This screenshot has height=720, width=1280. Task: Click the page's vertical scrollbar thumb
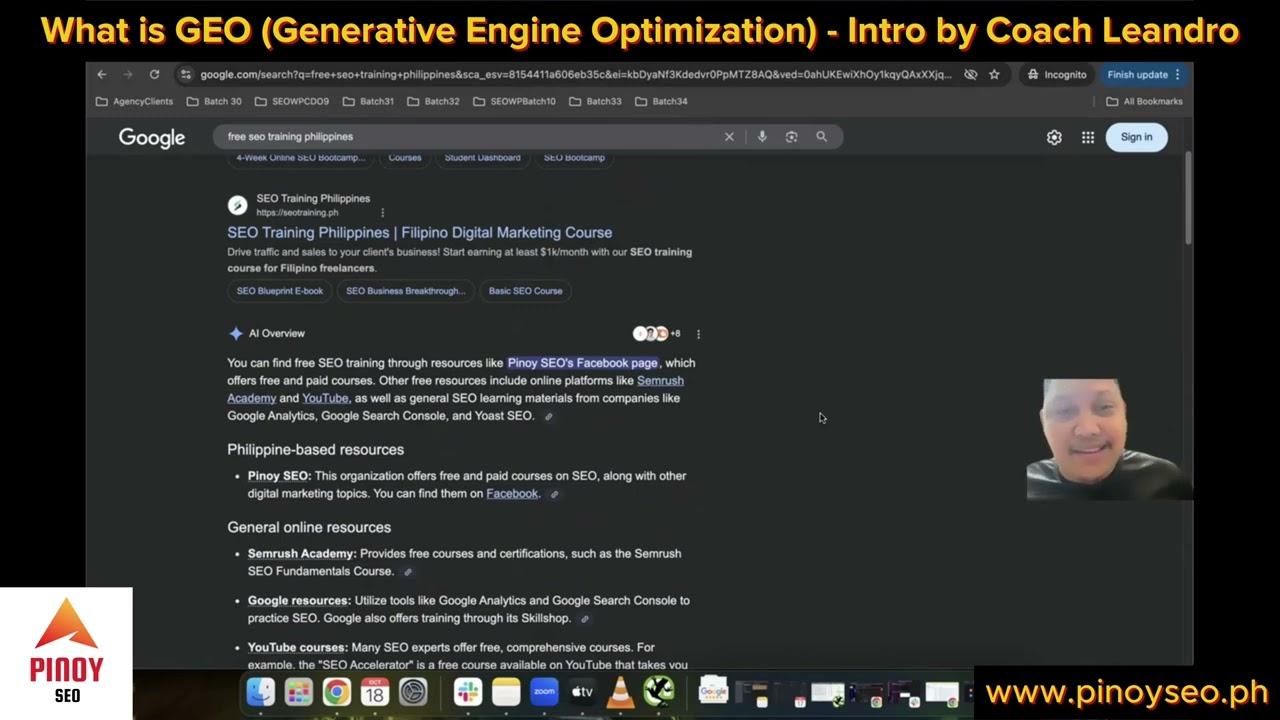(1188, 198)
